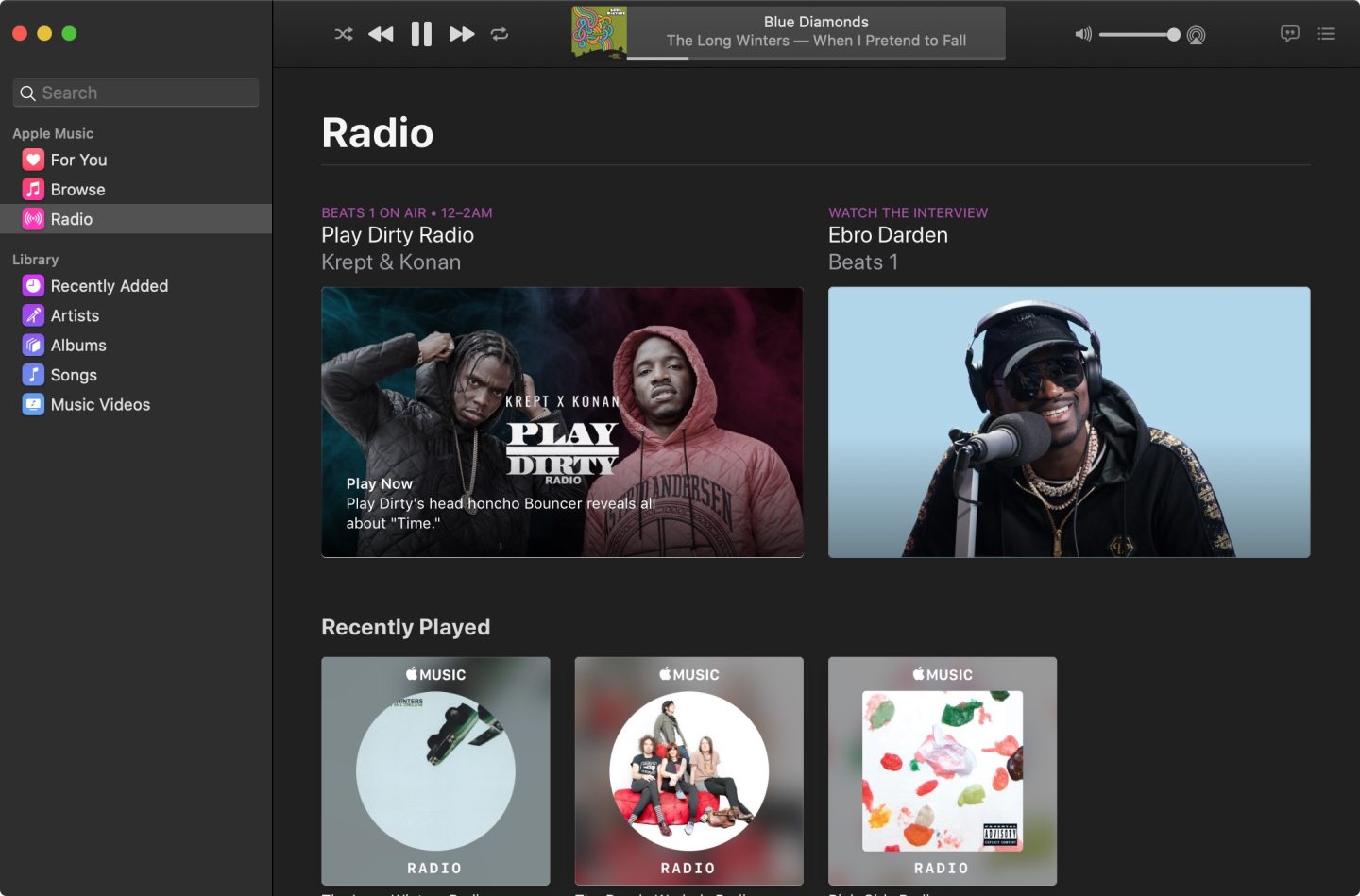The height and width of the screenshot is (896, 1360).
Task: Click Blue Diamonds album artwork thumbnail
Action: pos(599,33)
